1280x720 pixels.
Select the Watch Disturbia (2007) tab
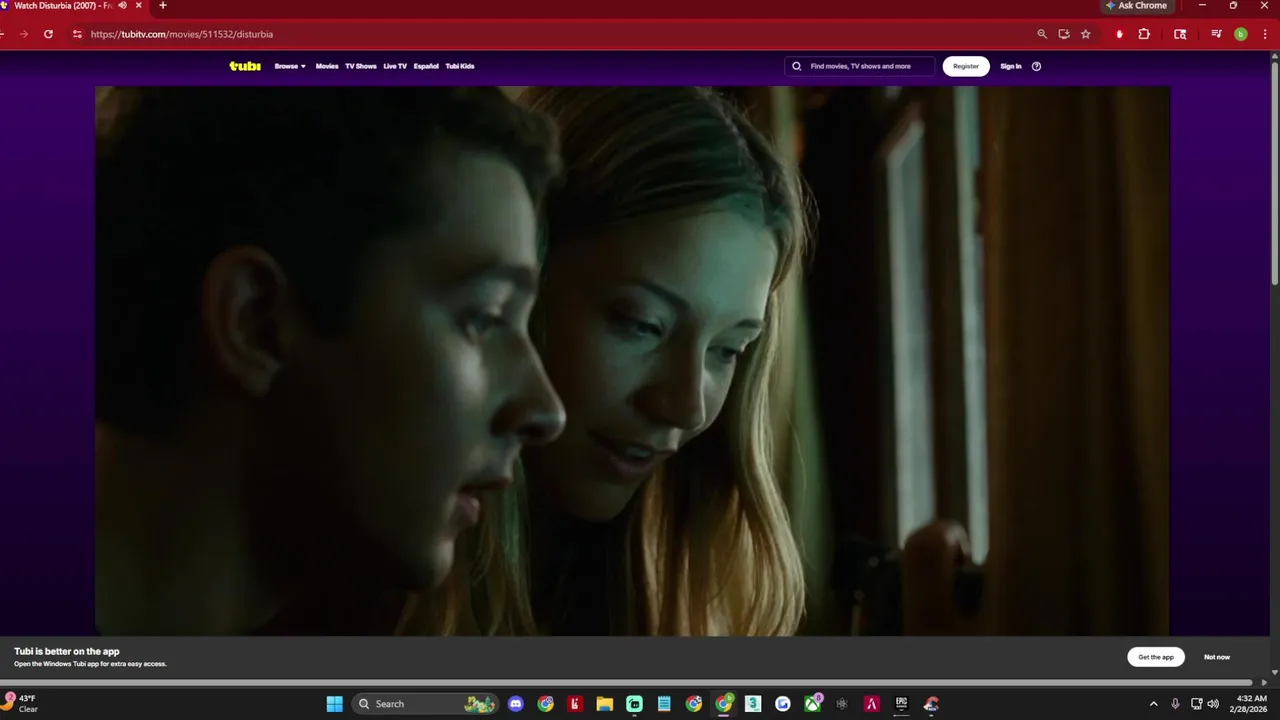tap(62, 6)
